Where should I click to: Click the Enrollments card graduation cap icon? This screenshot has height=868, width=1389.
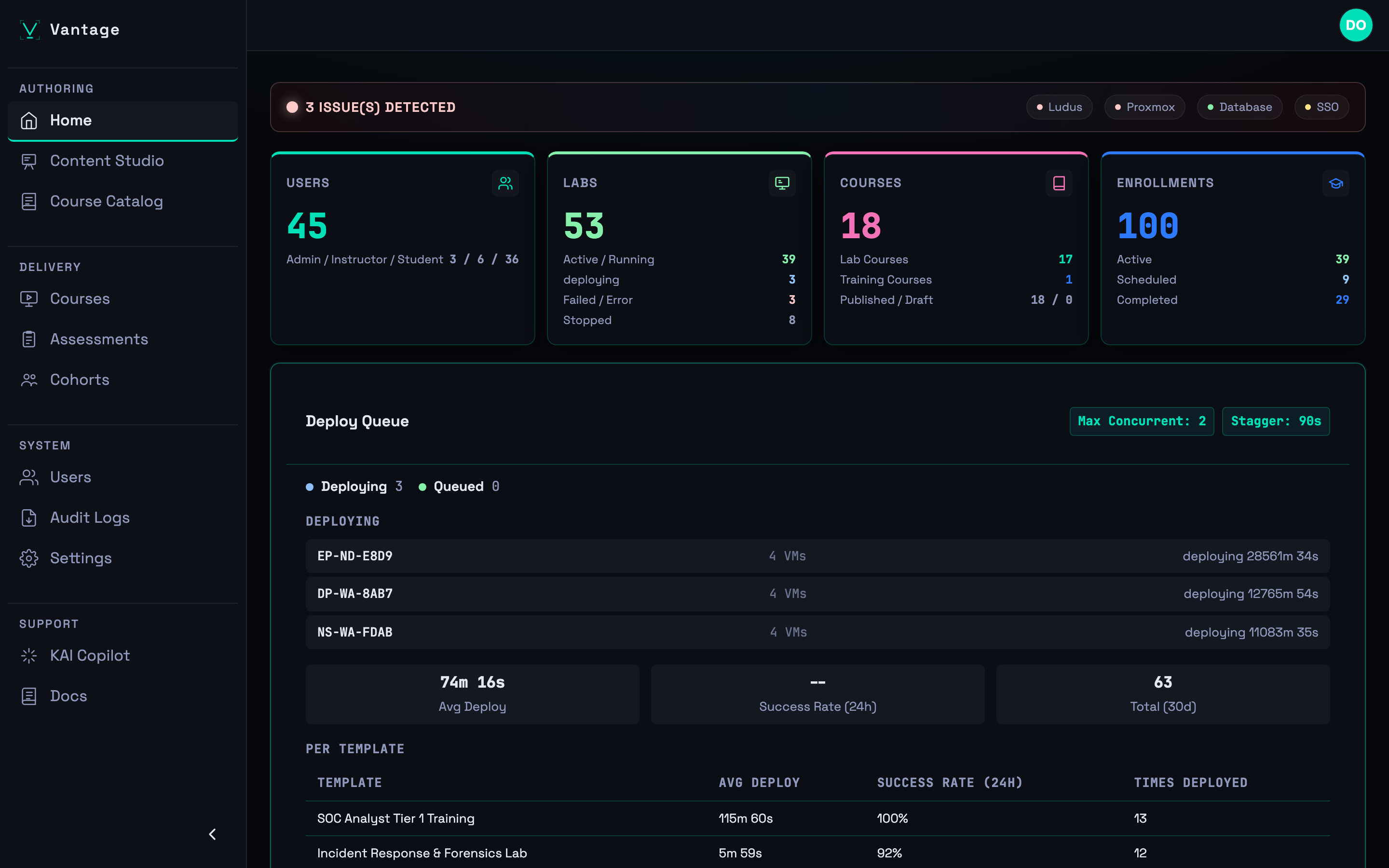[x=1335, y=183]
